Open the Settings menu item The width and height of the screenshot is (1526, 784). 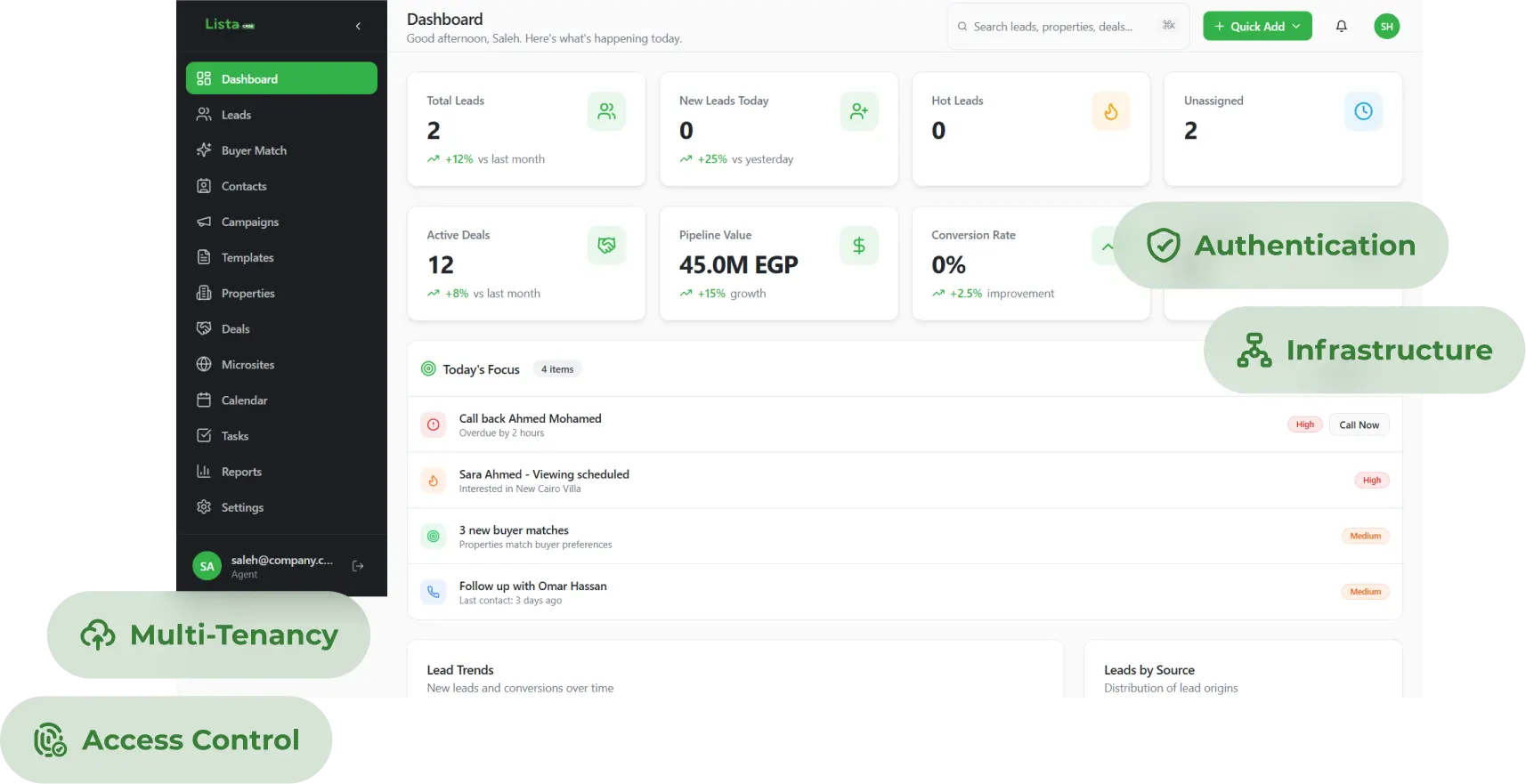pos(242,507)
